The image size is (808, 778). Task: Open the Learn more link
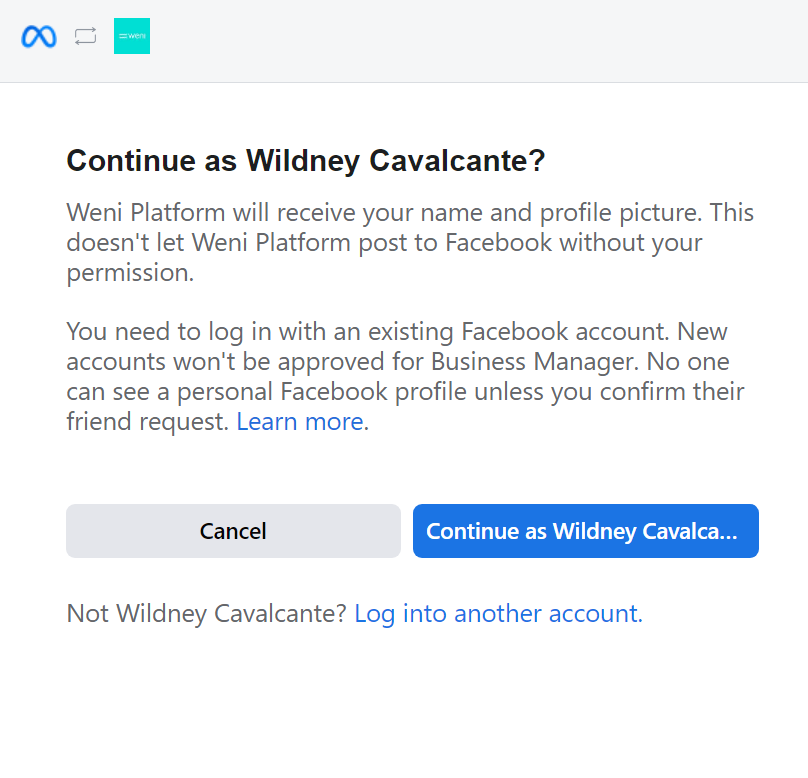point(299,422)
